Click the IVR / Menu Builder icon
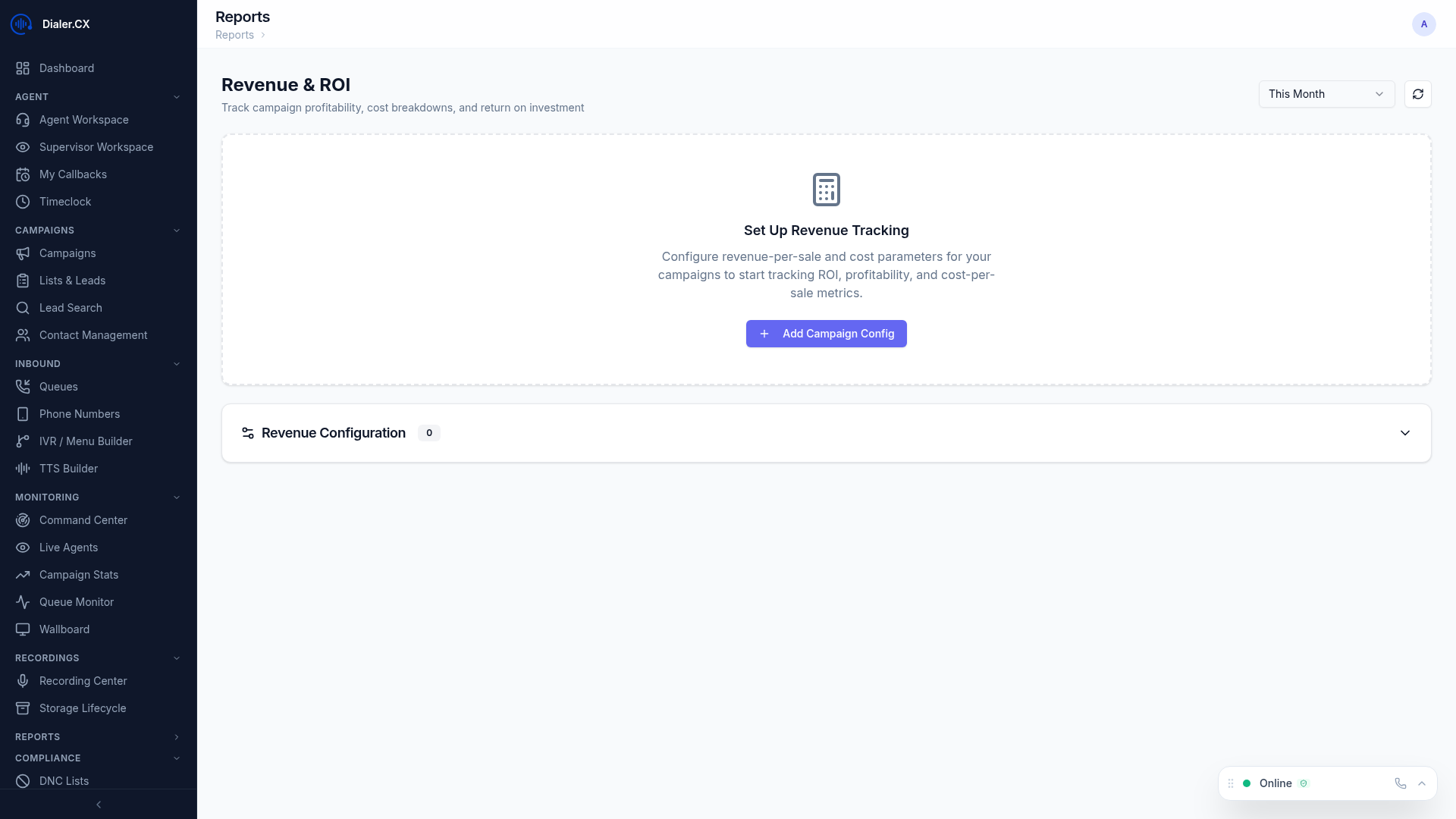The height and width of the screenshot is (819, 1456). point(23,441)
